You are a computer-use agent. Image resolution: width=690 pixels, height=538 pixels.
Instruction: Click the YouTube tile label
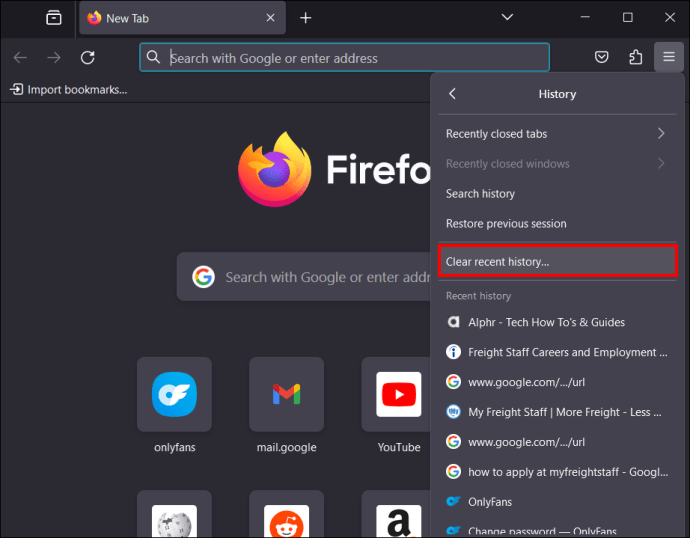(399, 447)
